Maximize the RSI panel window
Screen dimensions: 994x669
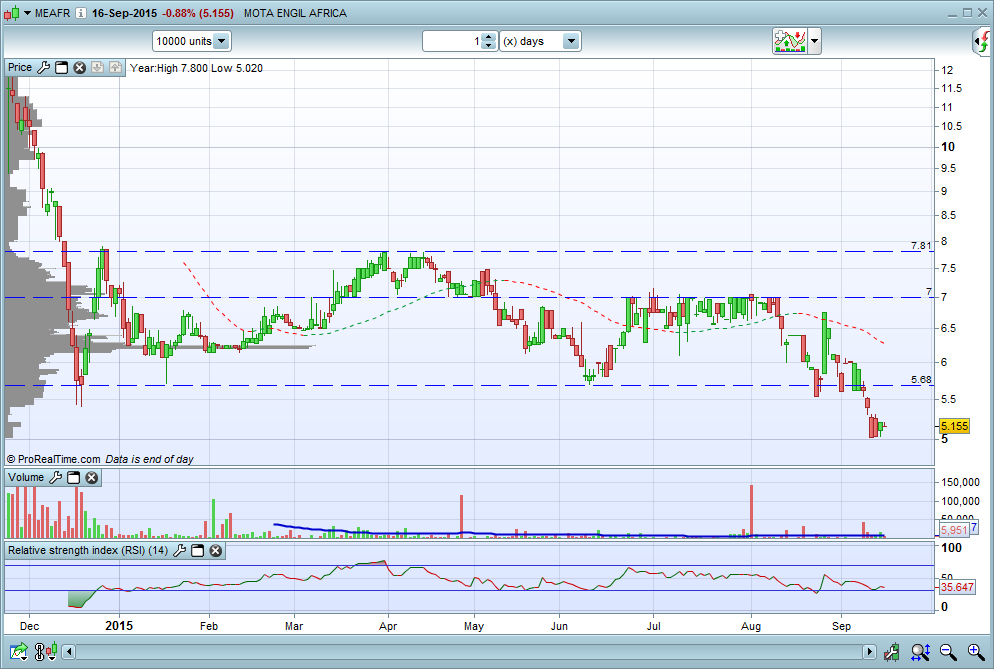[x=198, y=551]
